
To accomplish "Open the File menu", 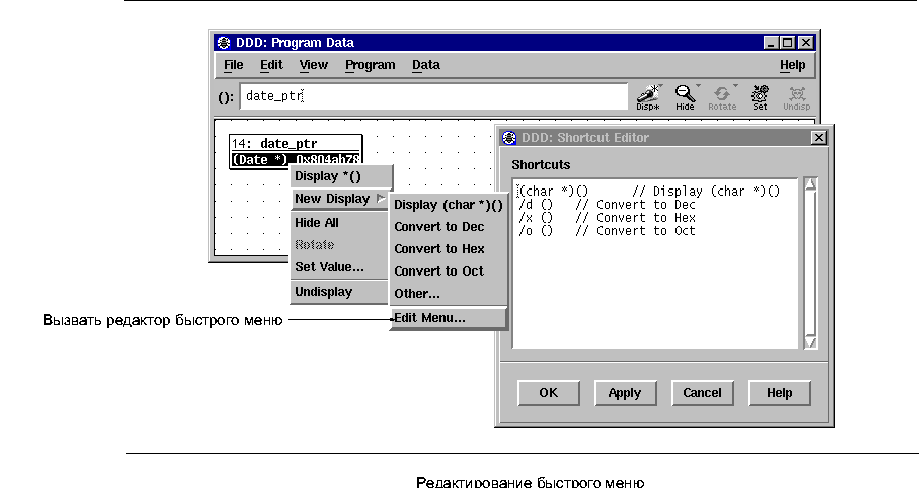I will 233,65.
